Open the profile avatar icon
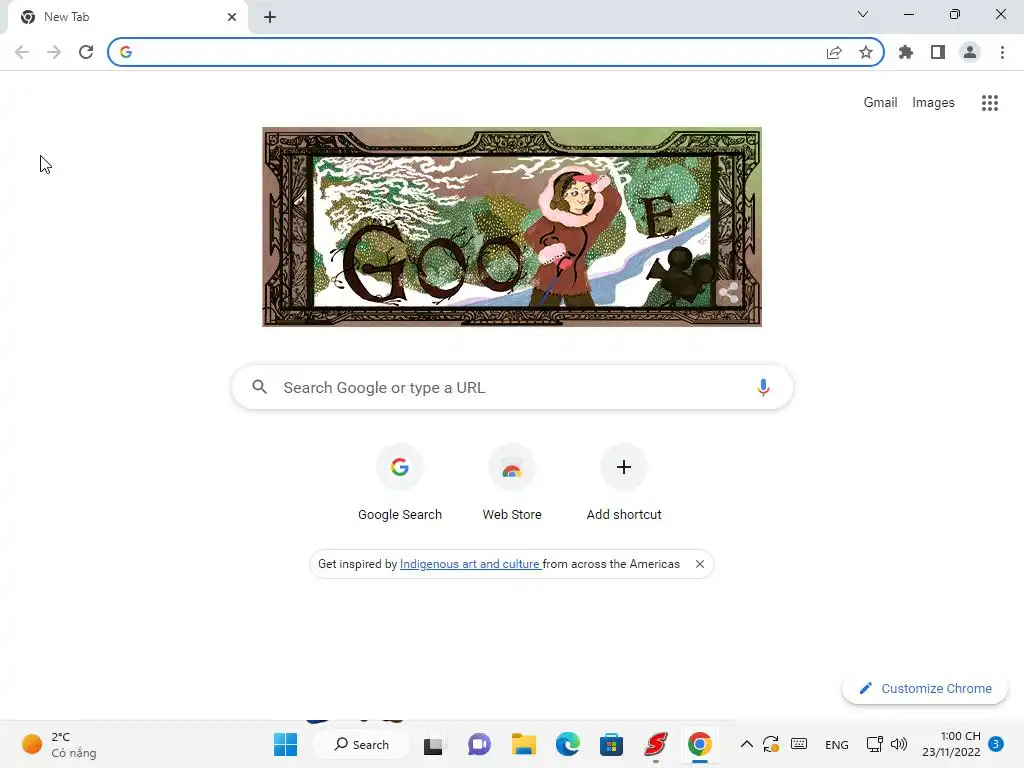1024x768 pixels. [970, 52]
